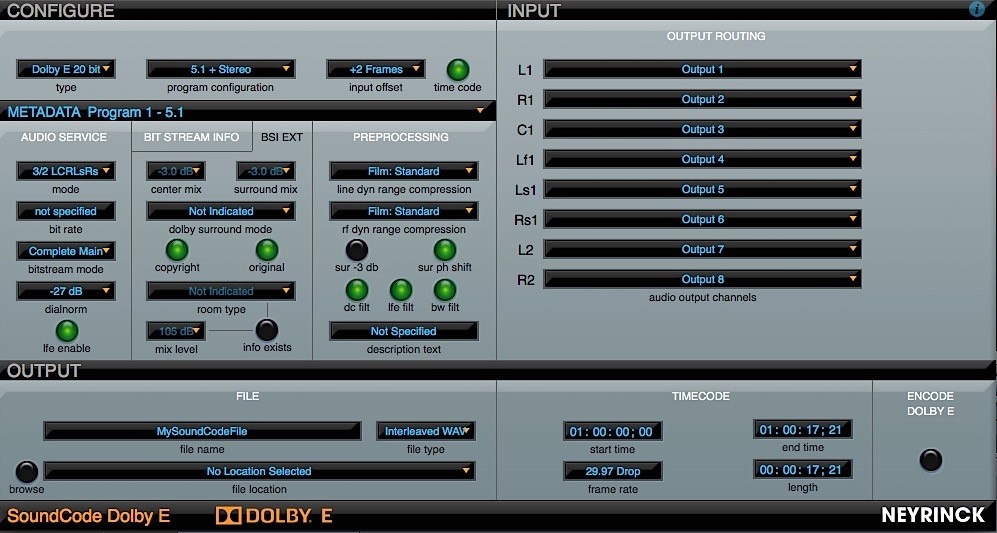Click the start time 01:00:00;00 field
Screen dimensions: 997x533
point(612,432)
